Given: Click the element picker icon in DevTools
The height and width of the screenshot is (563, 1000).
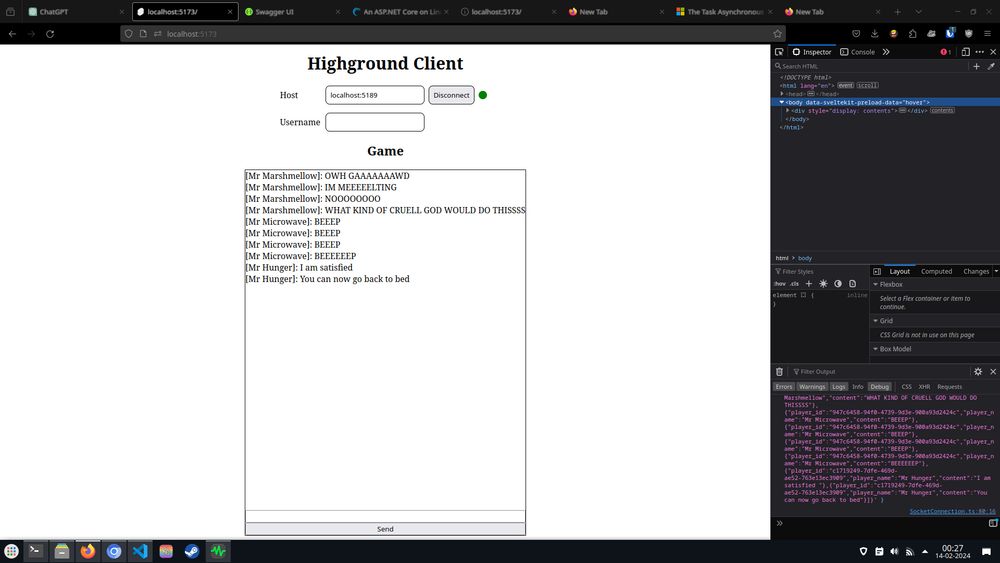Looking at the screenshot, I should pos(779,52).
